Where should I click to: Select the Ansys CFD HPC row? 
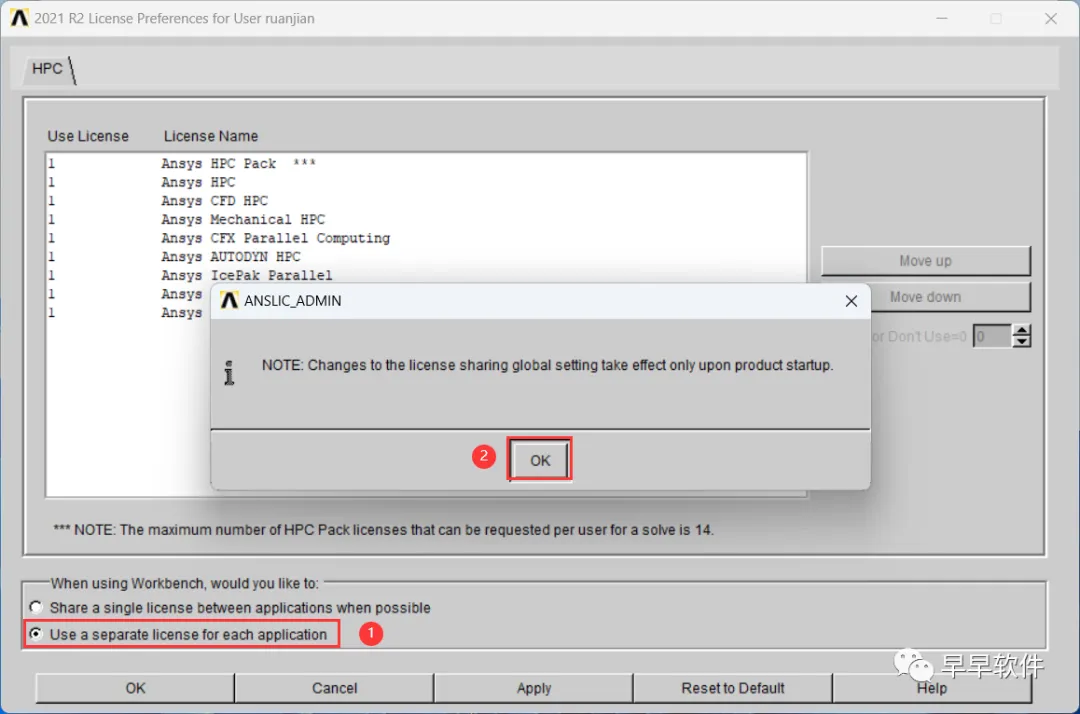tap(426, 200)
